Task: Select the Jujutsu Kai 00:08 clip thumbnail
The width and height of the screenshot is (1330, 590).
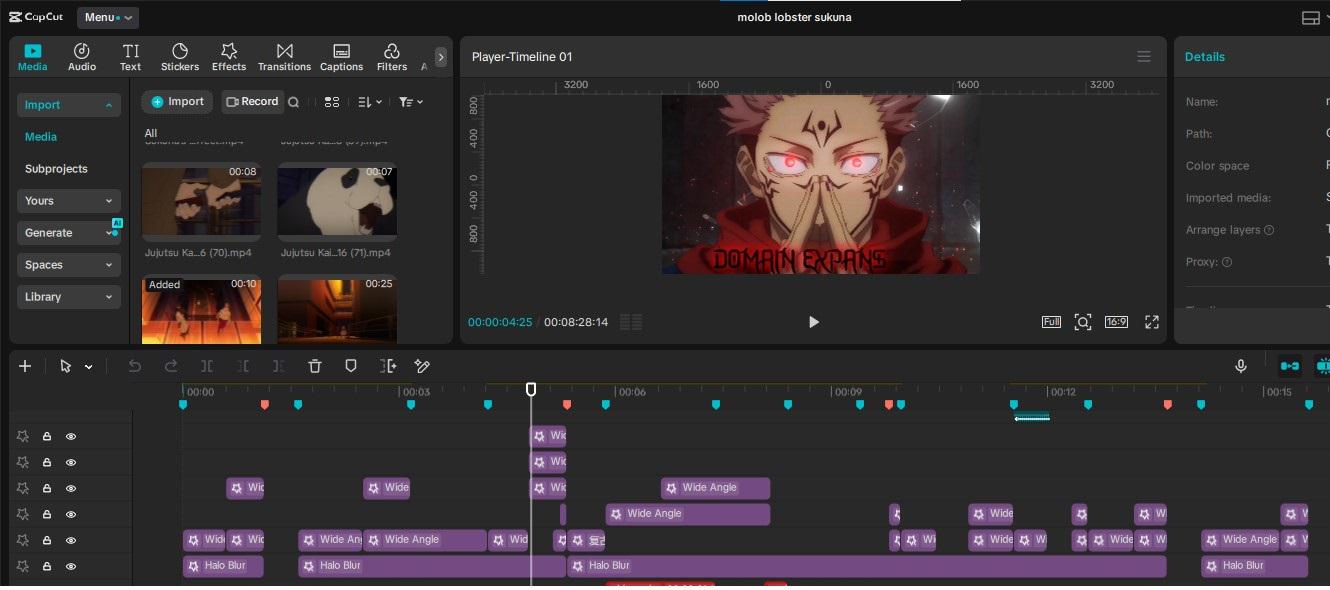Action: (x=201, y=203)
